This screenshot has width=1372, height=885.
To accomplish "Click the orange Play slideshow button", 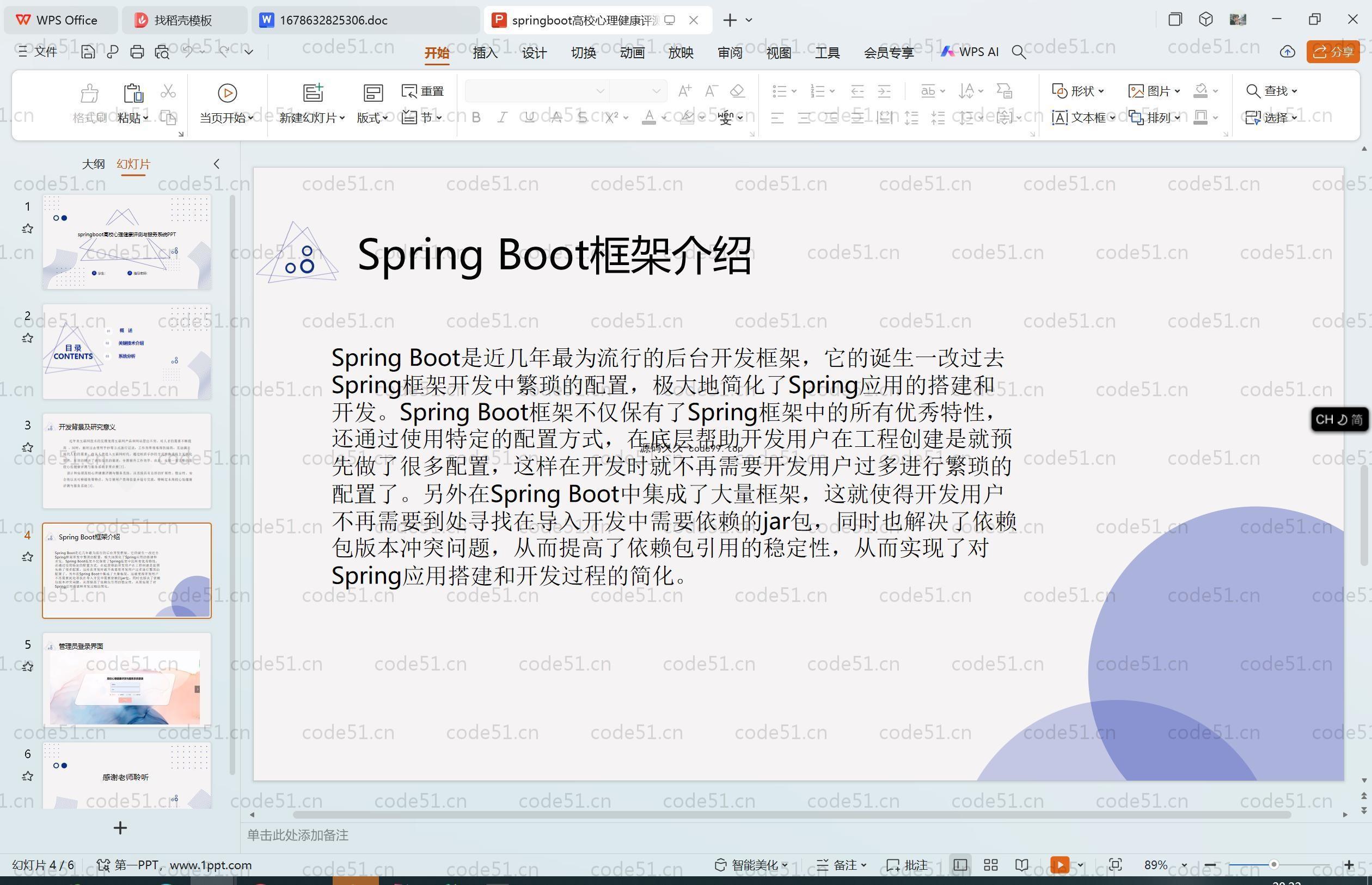I will click(x=1059, y=865).
